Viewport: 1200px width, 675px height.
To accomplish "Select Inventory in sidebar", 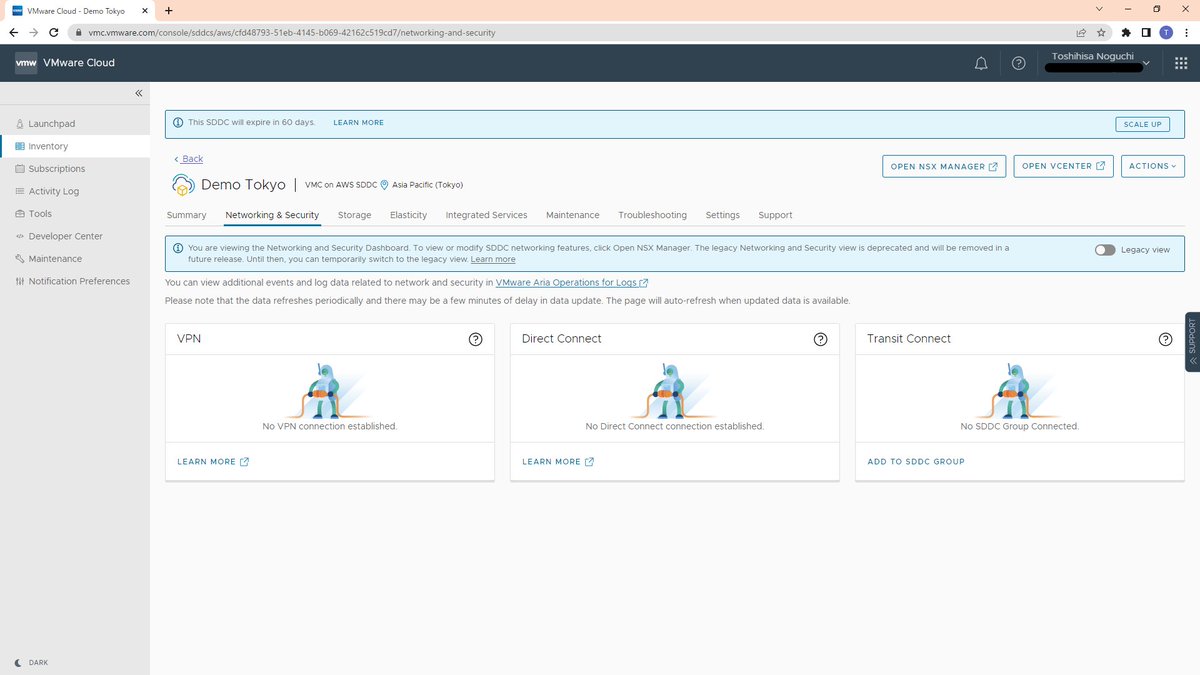I will [75, 146].
